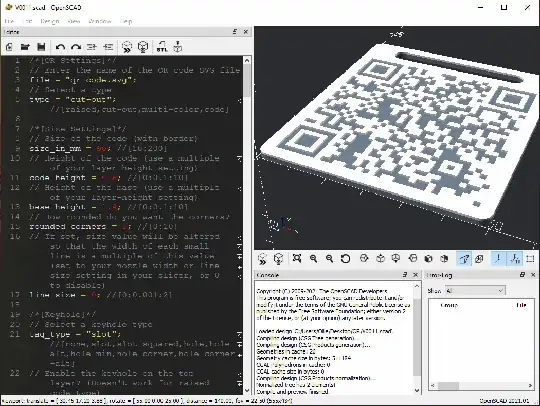Click the Error-Log horizontal scrollbar thumb
Screen dimensions: 540x406
coord(448,386)
